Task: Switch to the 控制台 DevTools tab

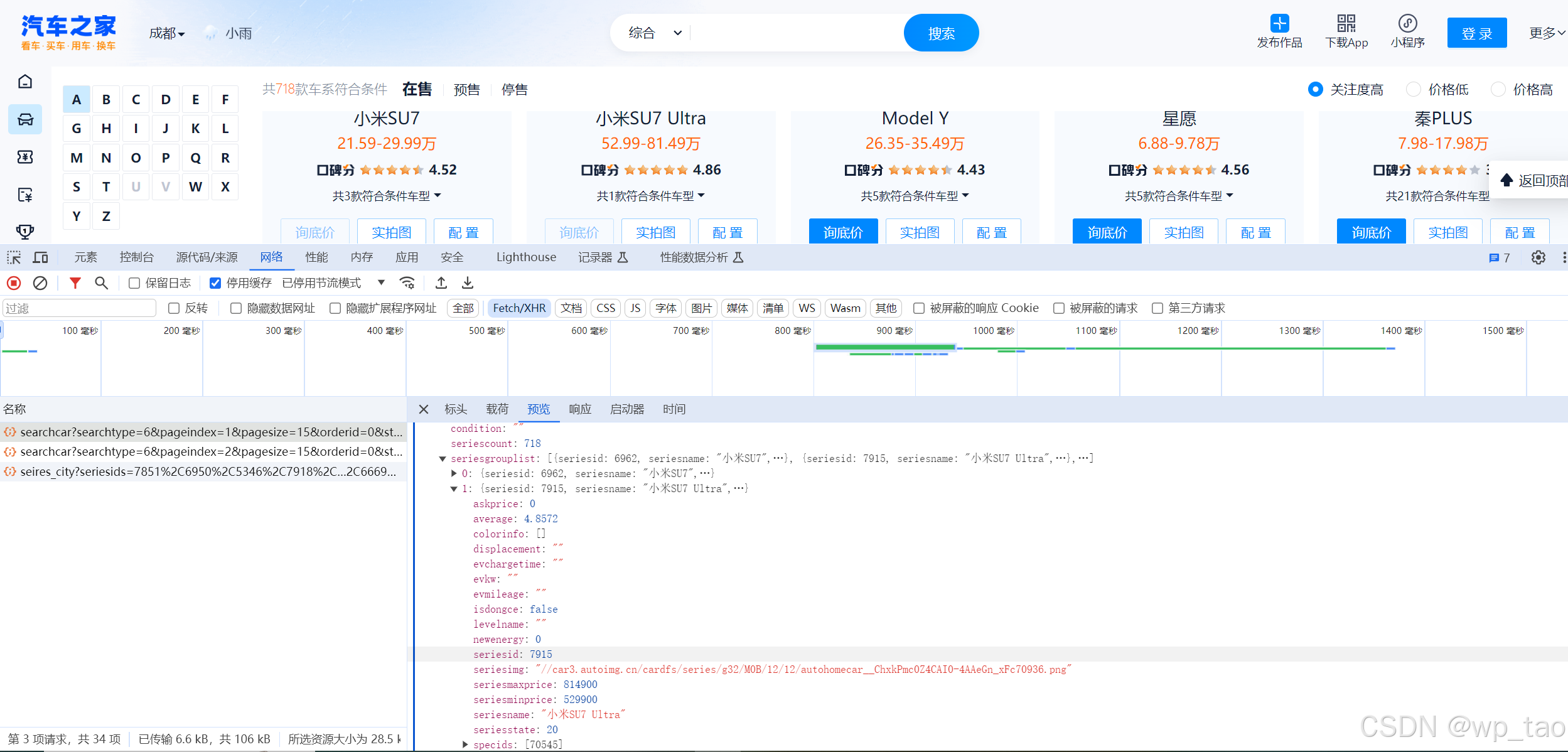Action: click(136, 257)
